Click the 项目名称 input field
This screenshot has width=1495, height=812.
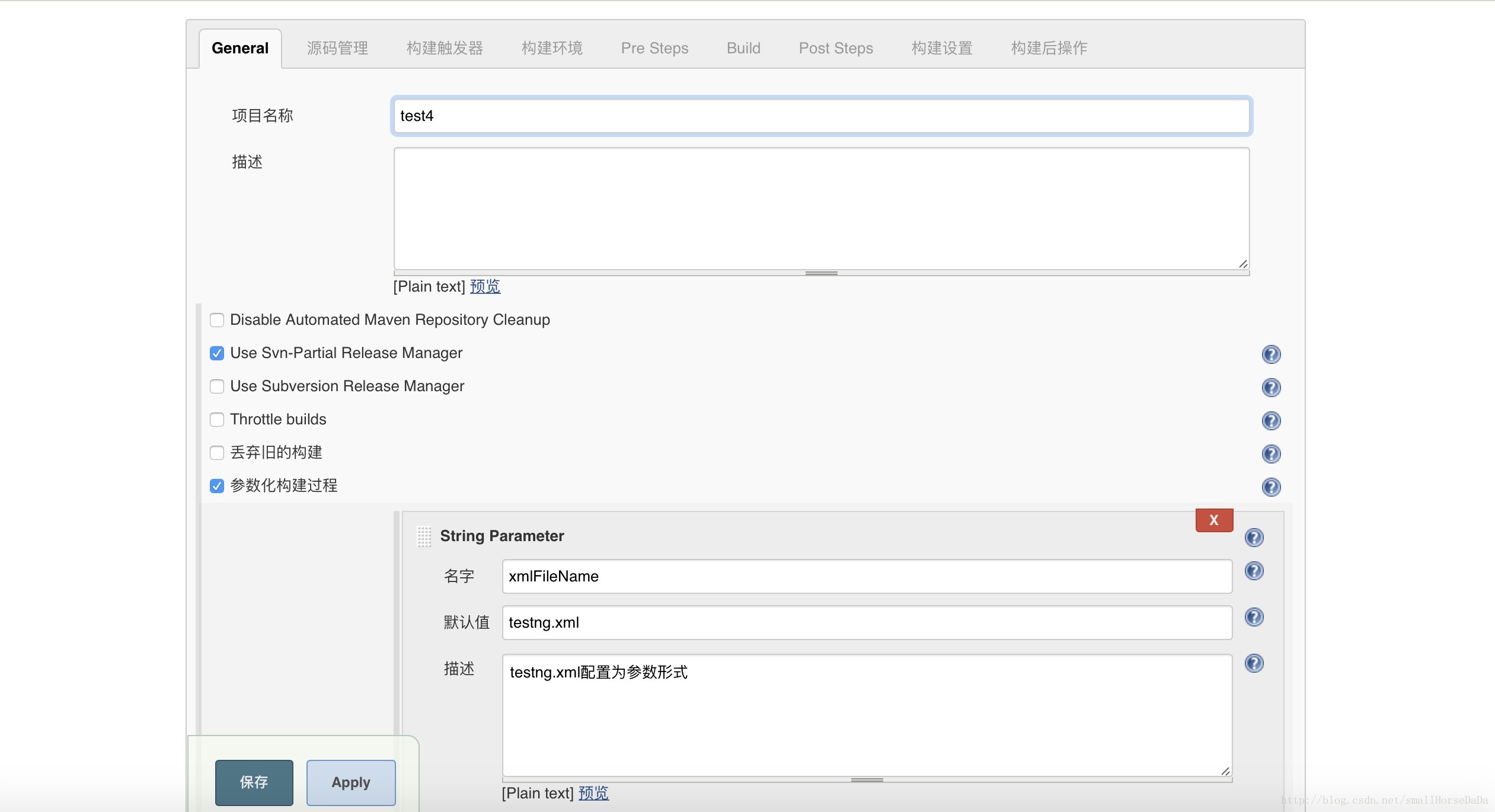[x=820, y=114]
